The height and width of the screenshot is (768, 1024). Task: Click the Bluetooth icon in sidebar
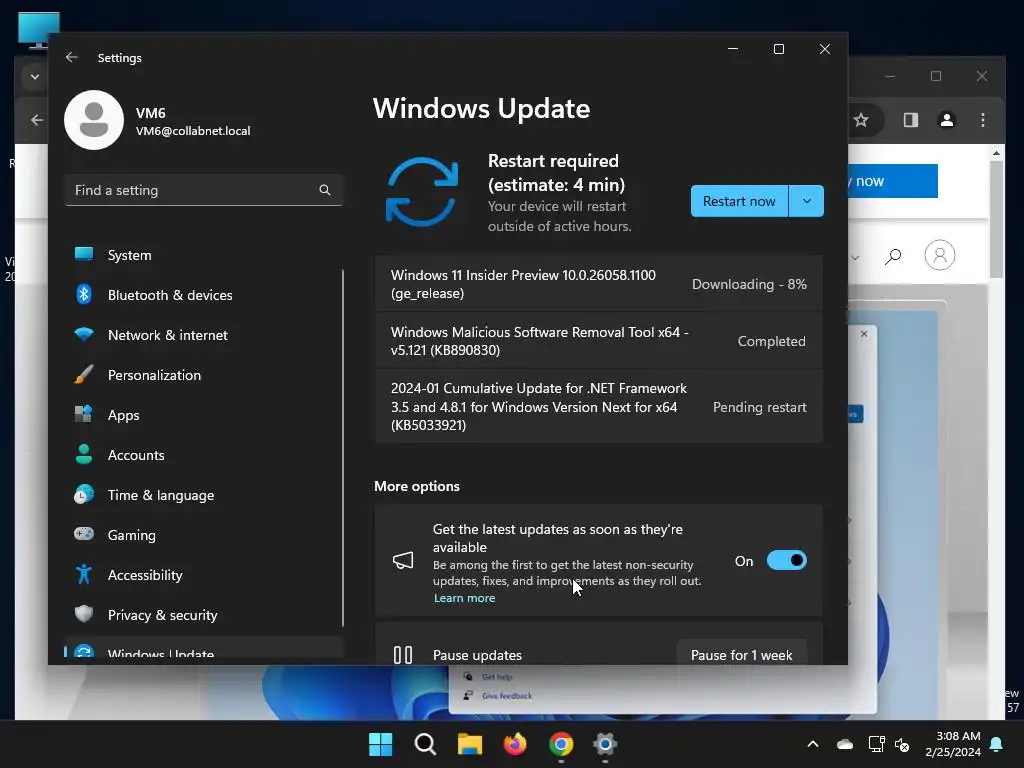84,295
